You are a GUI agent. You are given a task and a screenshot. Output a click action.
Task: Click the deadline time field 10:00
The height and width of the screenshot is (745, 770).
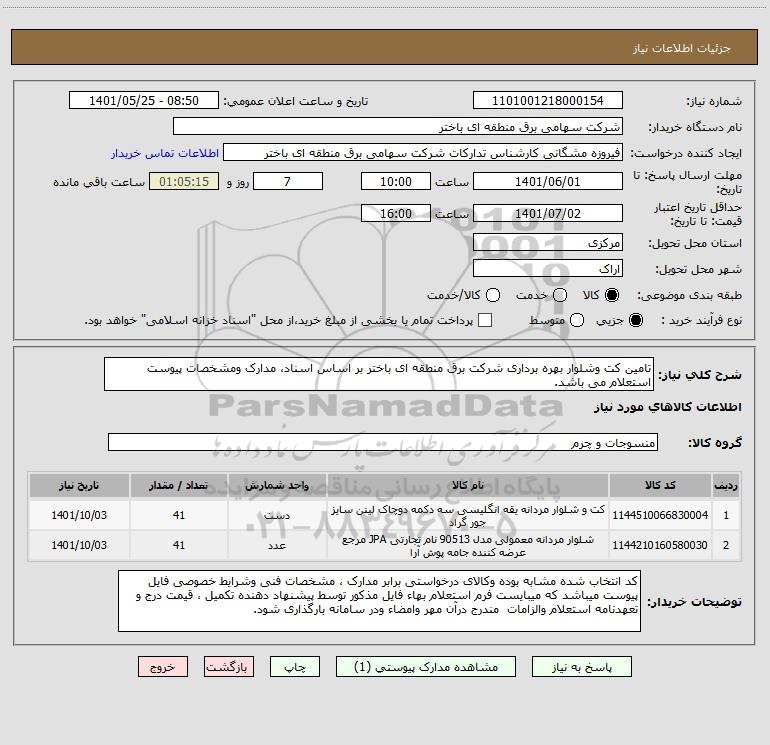click(396, 181)
